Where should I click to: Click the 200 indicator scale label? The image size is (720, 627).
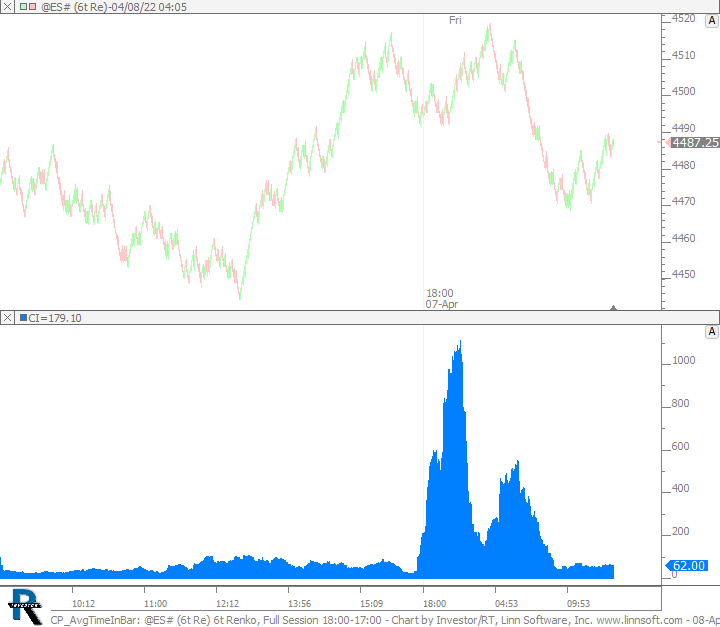pyautogui.click(x=681, y=531)
